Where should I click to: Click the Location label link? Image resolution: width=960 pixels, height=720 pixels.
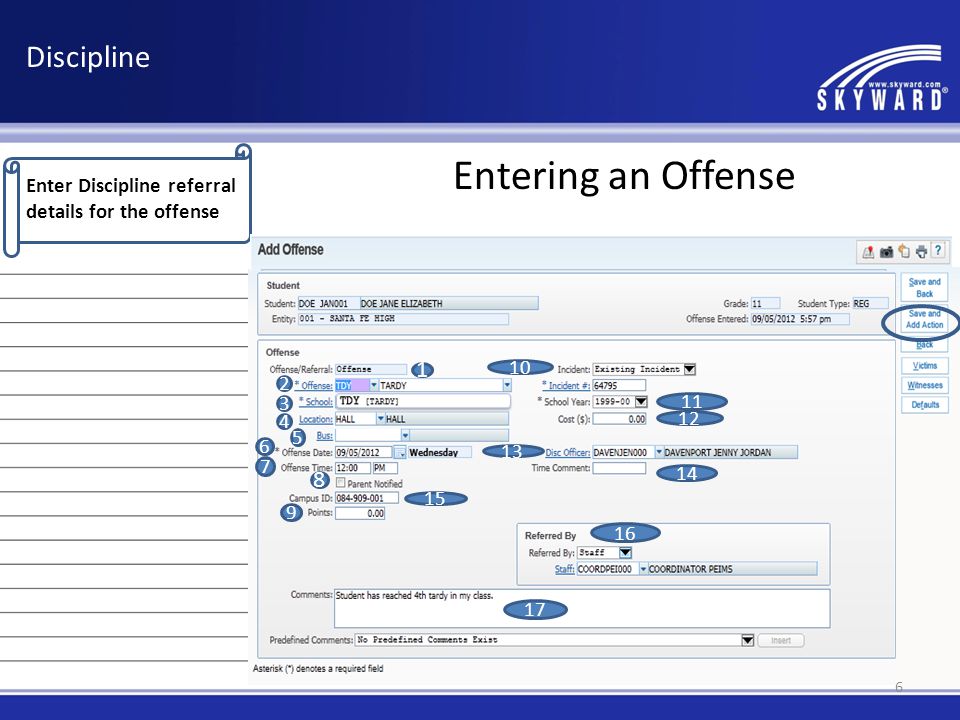[x=316, y=419]
